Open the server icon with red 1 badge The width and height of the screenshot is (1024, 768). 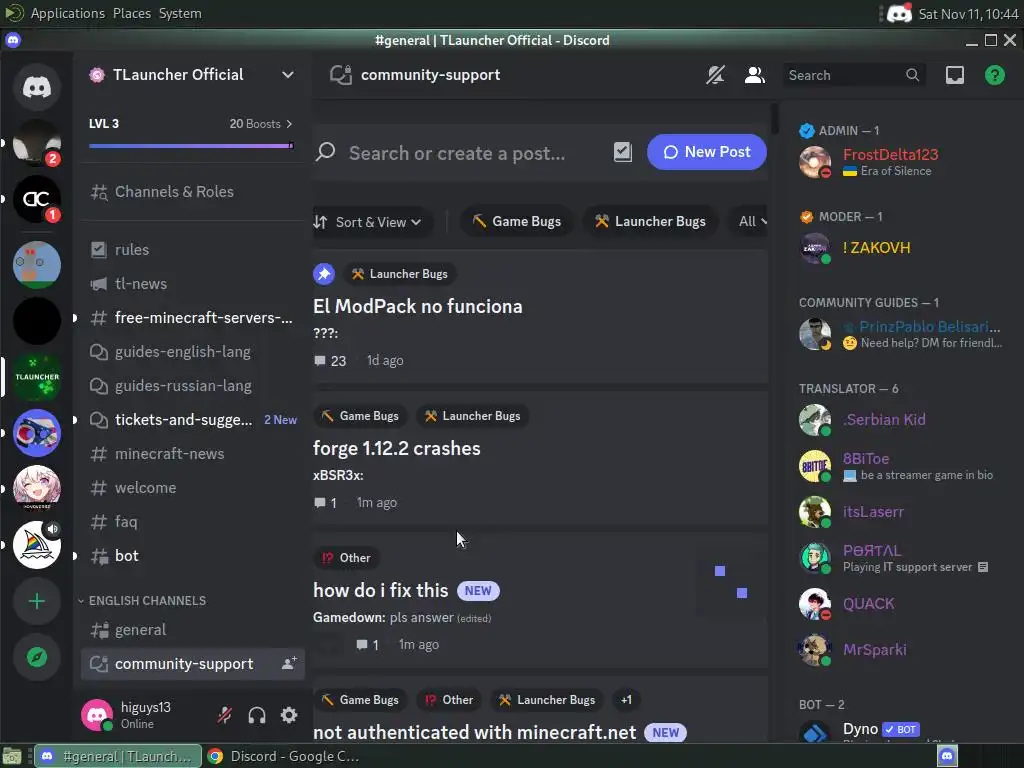click(37, 199)
